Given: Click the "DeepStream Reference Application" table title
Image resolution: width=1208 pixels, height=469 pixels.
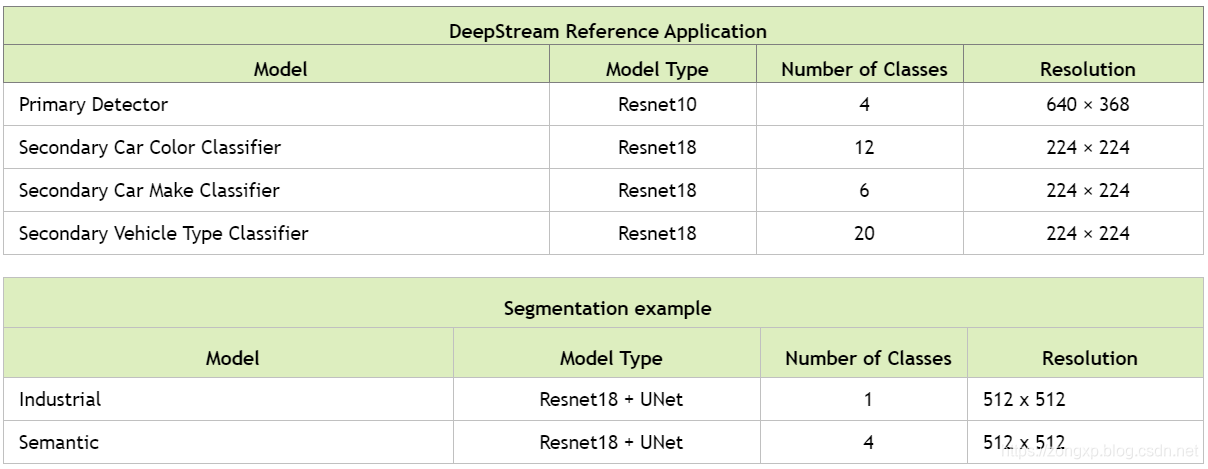Looking at the screenshot, I should click(608, 31).
